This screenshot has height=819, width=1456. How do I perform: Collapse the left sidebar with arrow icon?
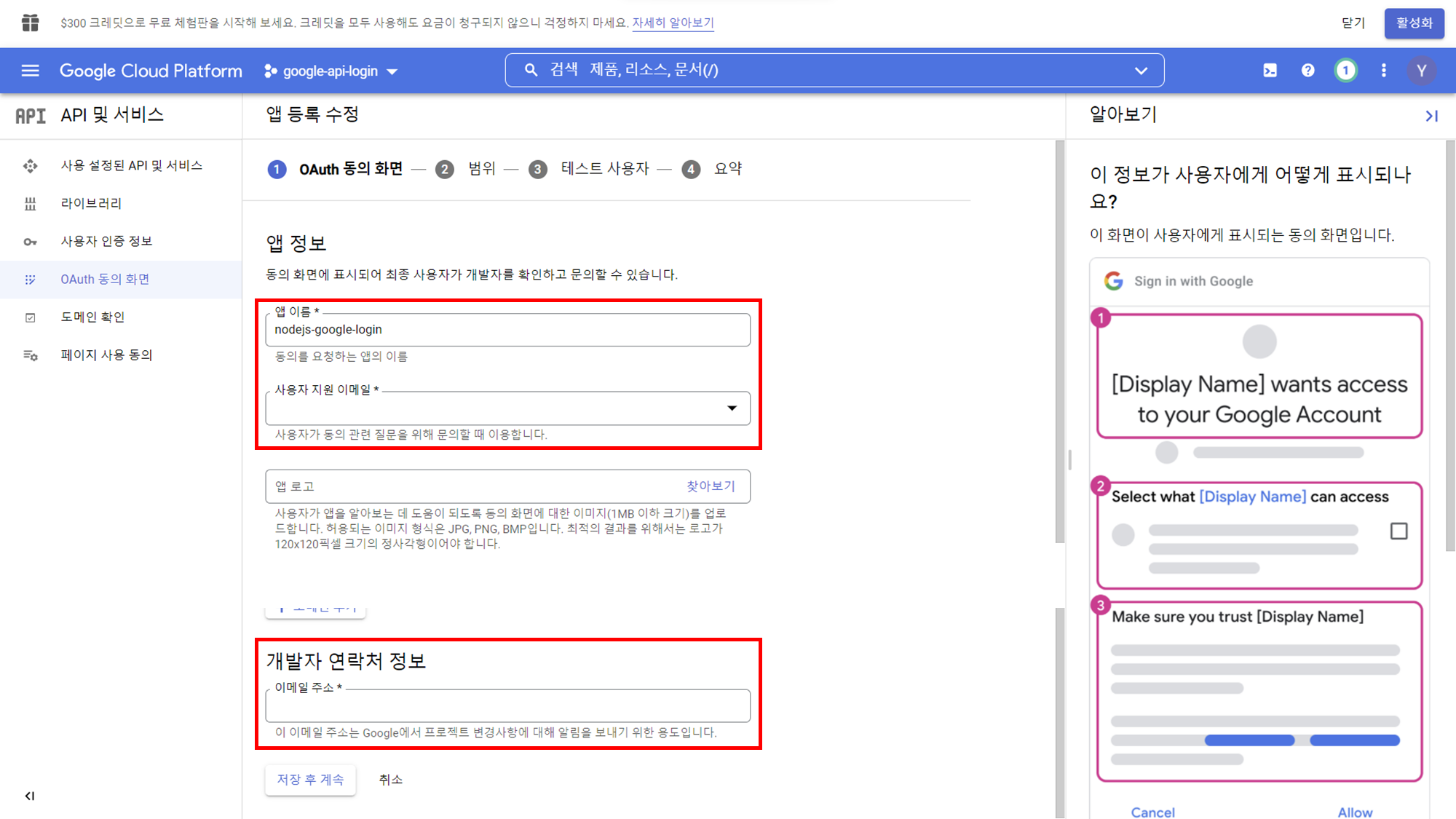coord(29,796)
